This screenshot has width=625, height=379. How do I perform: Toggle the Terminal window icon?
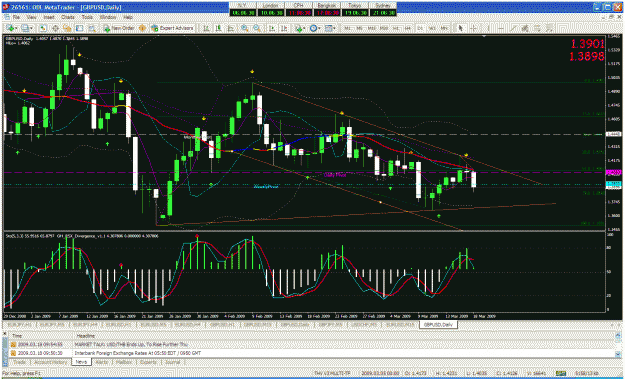click(79, 28)
